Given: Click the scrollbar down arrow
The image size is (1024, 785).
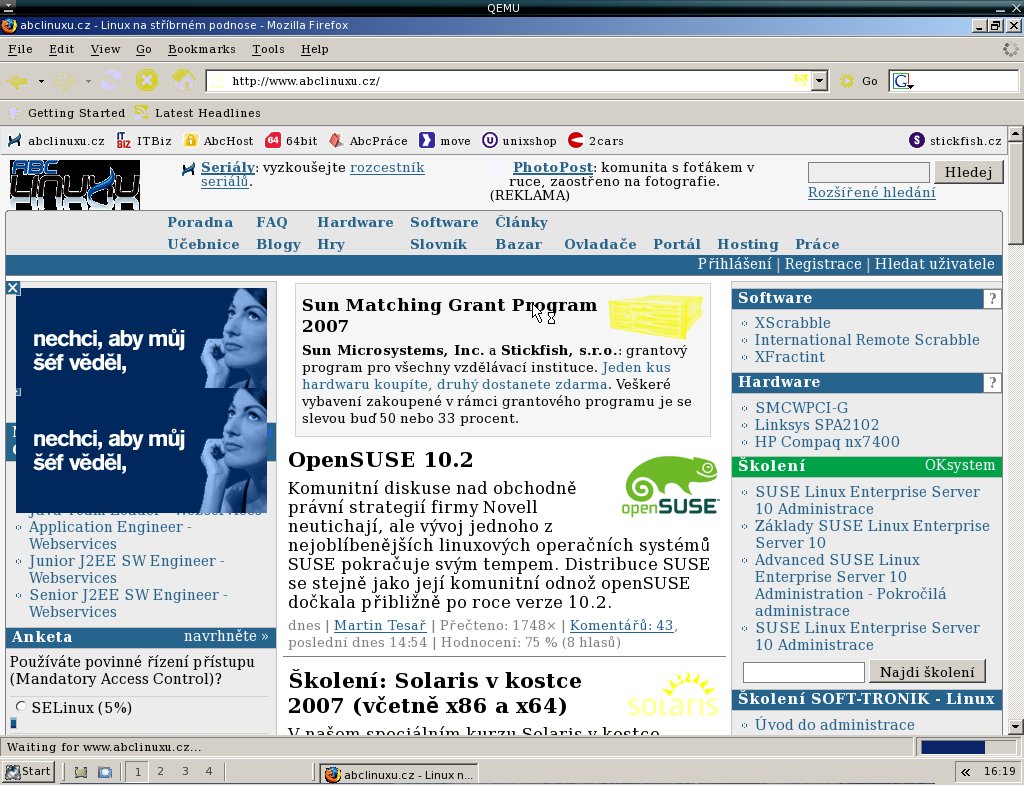Looking at the screenshot, I should pyautogui.click(x=1016, y=726).
